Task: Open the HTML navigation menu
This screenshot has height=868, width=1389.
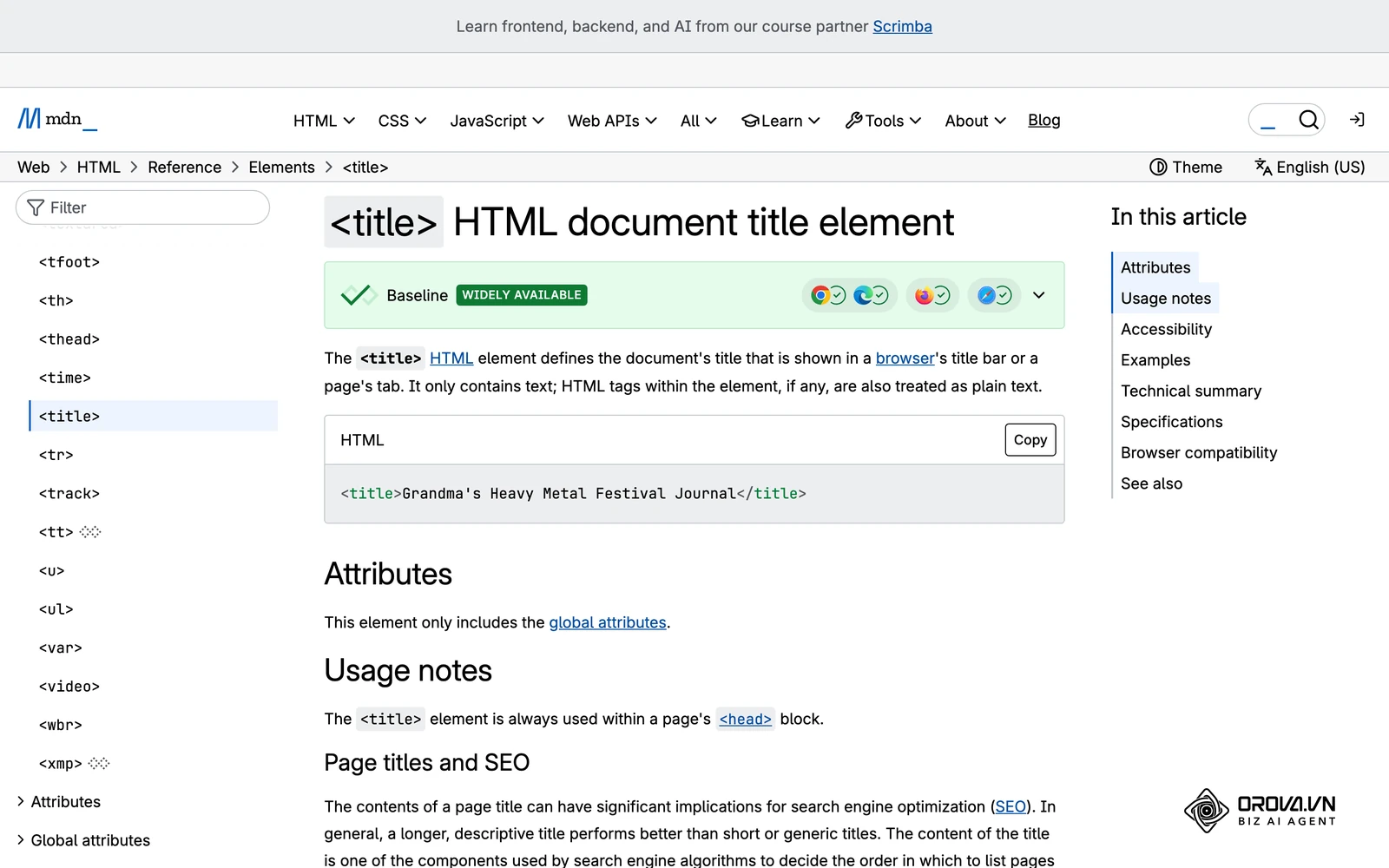Action: 324,121
